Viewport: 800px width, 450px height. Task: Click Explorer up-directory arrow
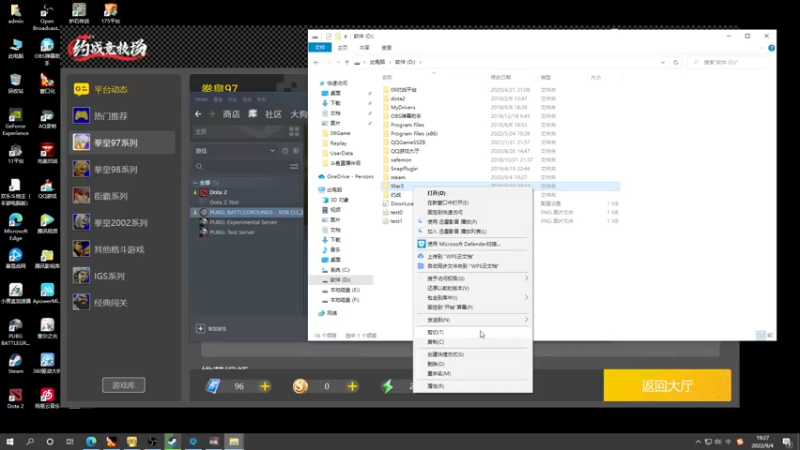click(x=347, y=62)
